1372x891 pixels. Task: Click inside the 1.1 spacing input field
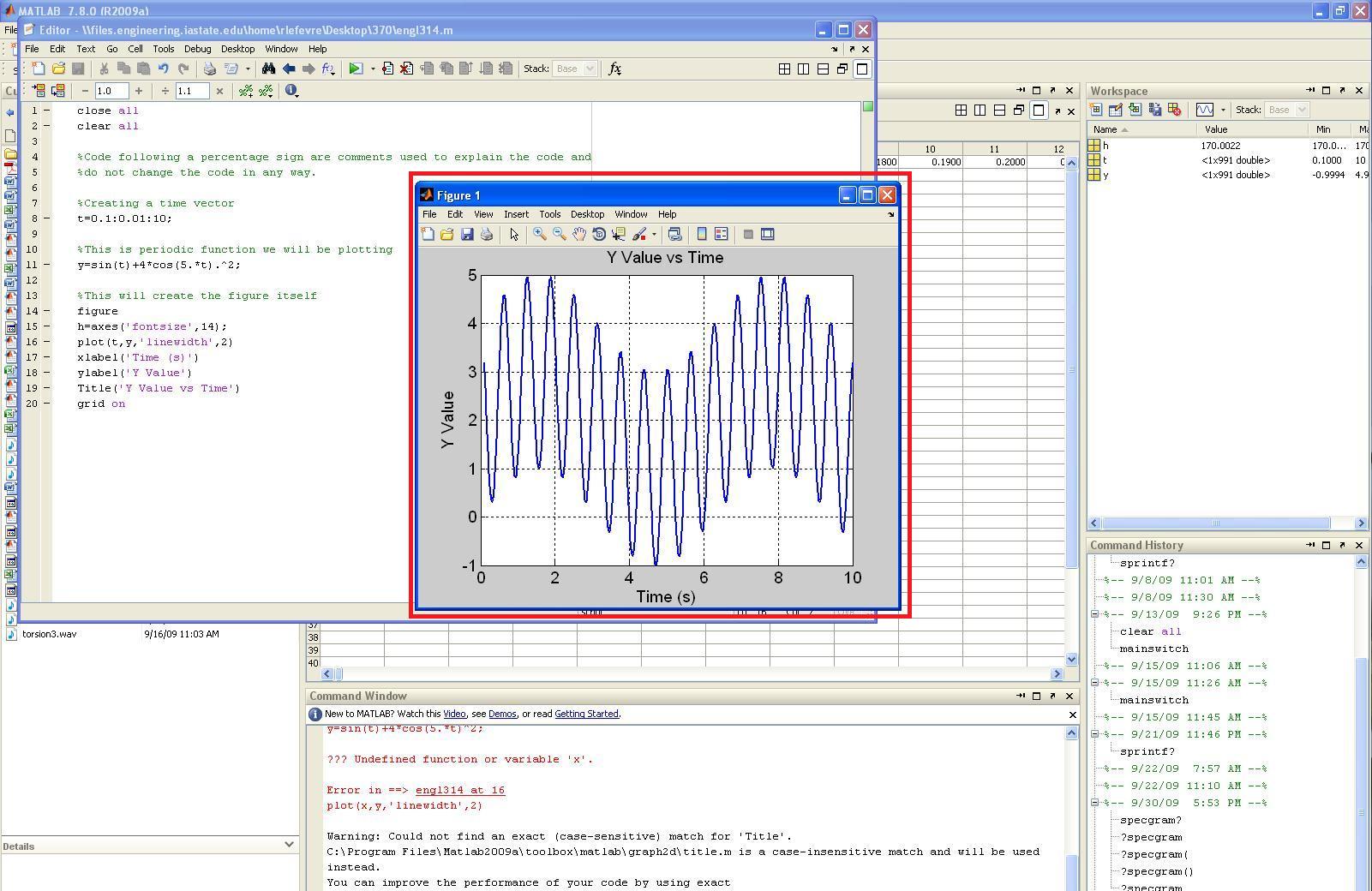(x=192, y=90)
